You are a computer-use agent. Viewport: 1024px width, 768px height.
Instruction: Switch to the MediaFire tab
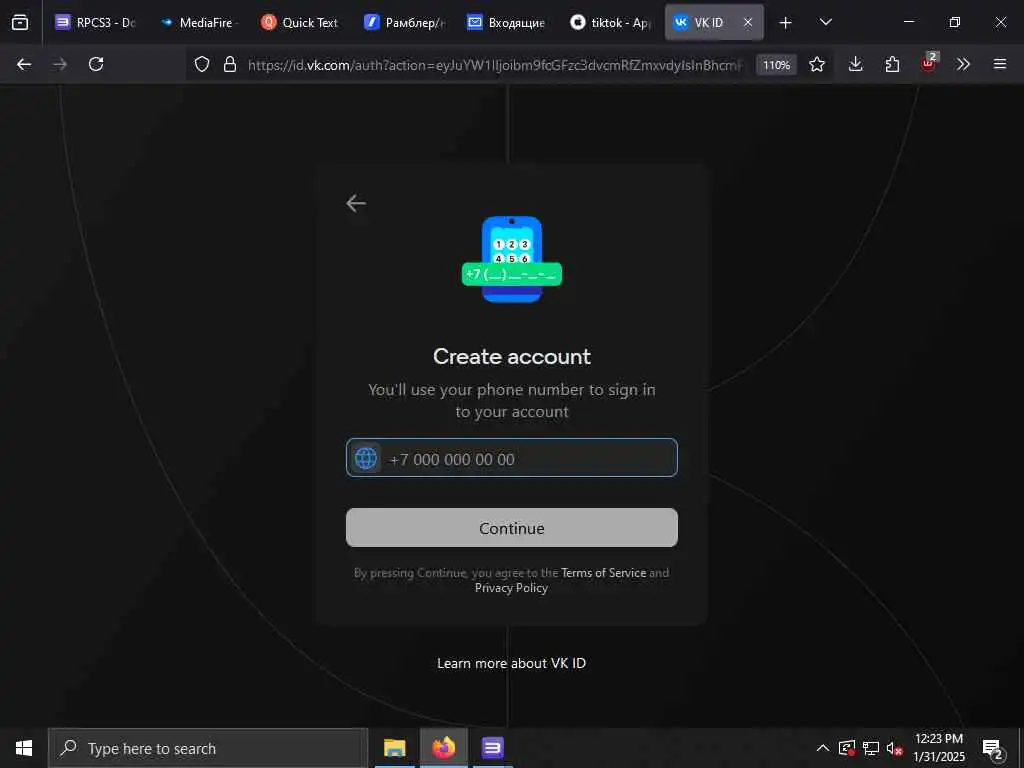(197, 22)
